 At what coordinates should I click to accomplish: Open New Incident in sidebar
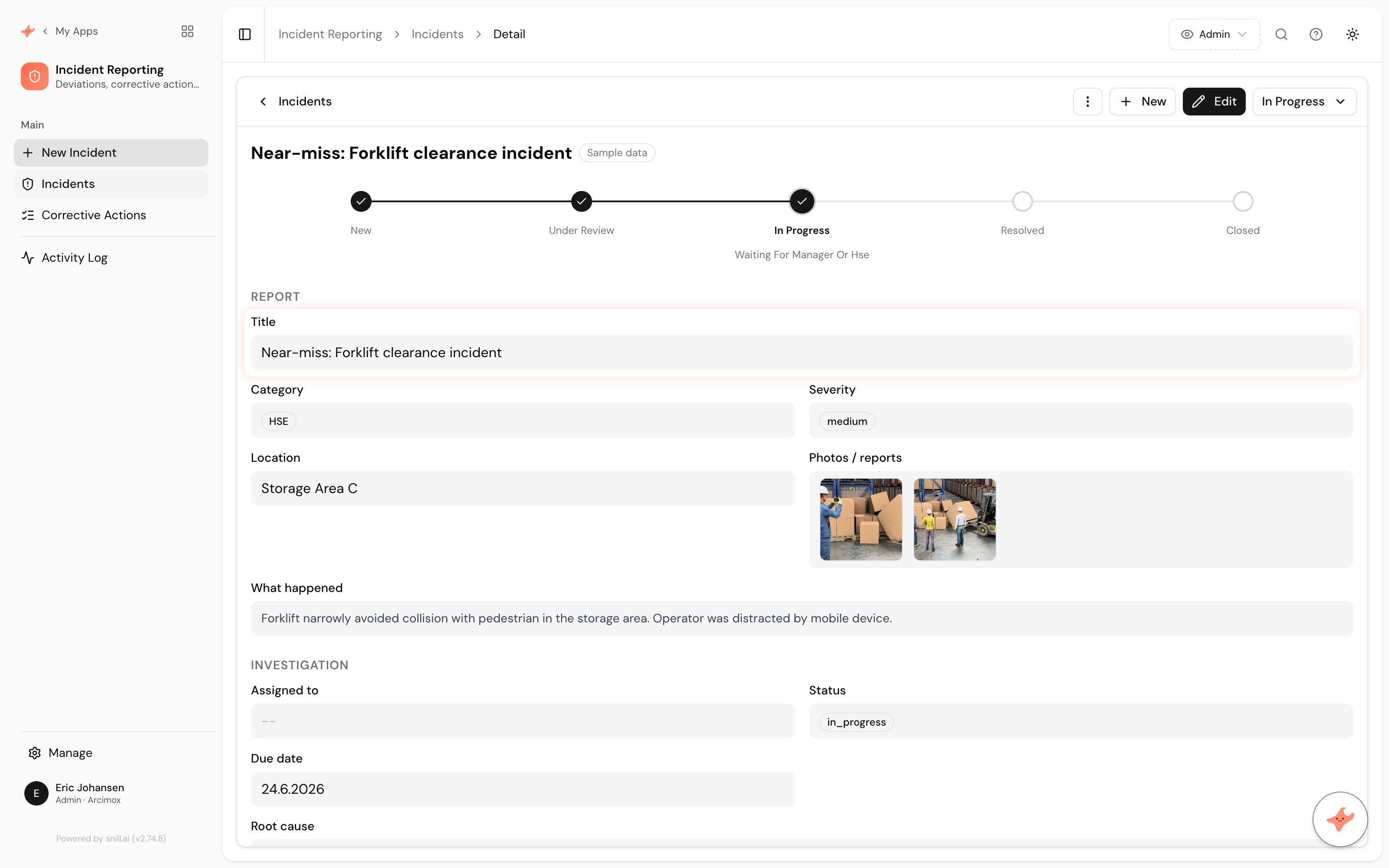click(x=111, y=153)
